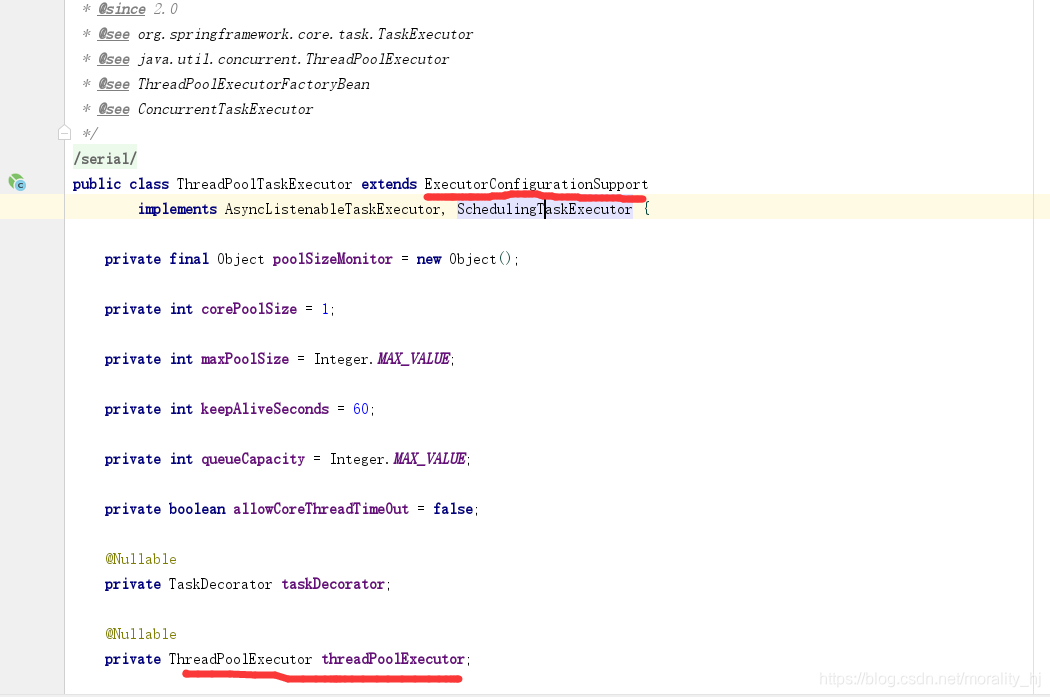
Task: Click the highlighted SchedulingTaskExecutor interface name
Action: click(545, 208)
